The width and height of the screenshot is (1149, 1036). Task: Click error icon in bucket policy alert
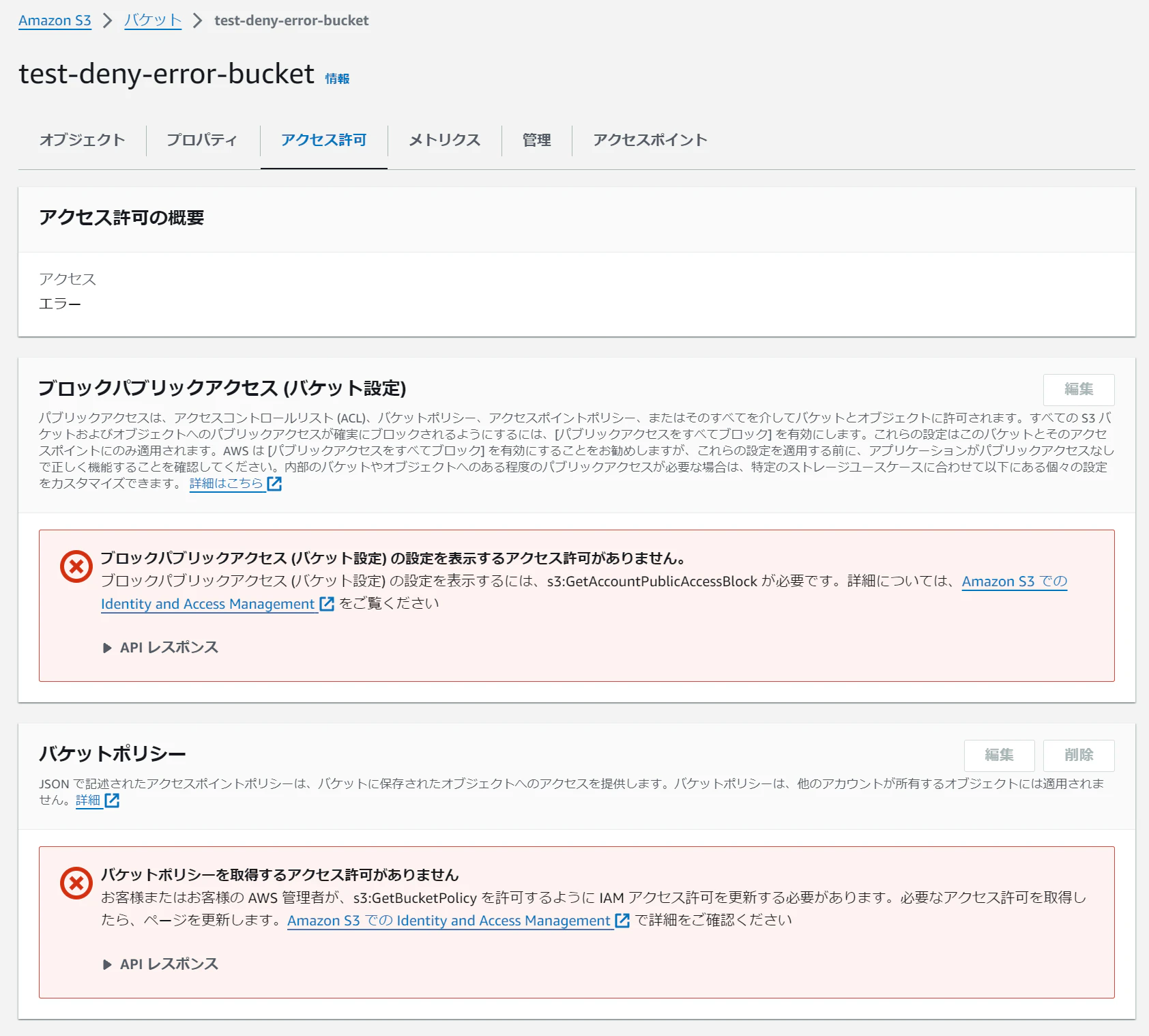coord(76,884)
